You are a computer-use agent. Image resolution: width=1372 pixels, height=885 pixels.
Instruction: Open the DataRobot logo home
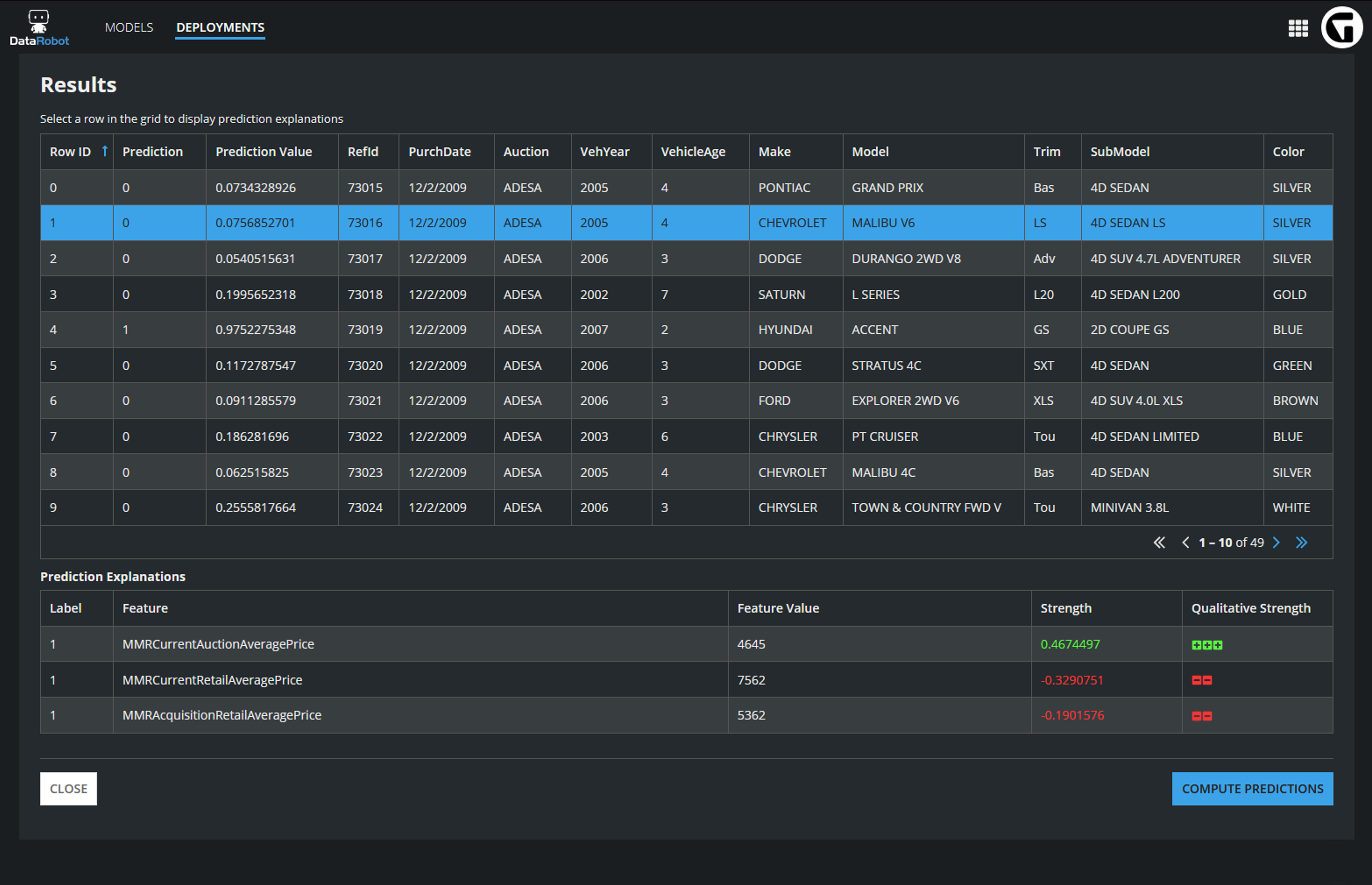(39, 28)
